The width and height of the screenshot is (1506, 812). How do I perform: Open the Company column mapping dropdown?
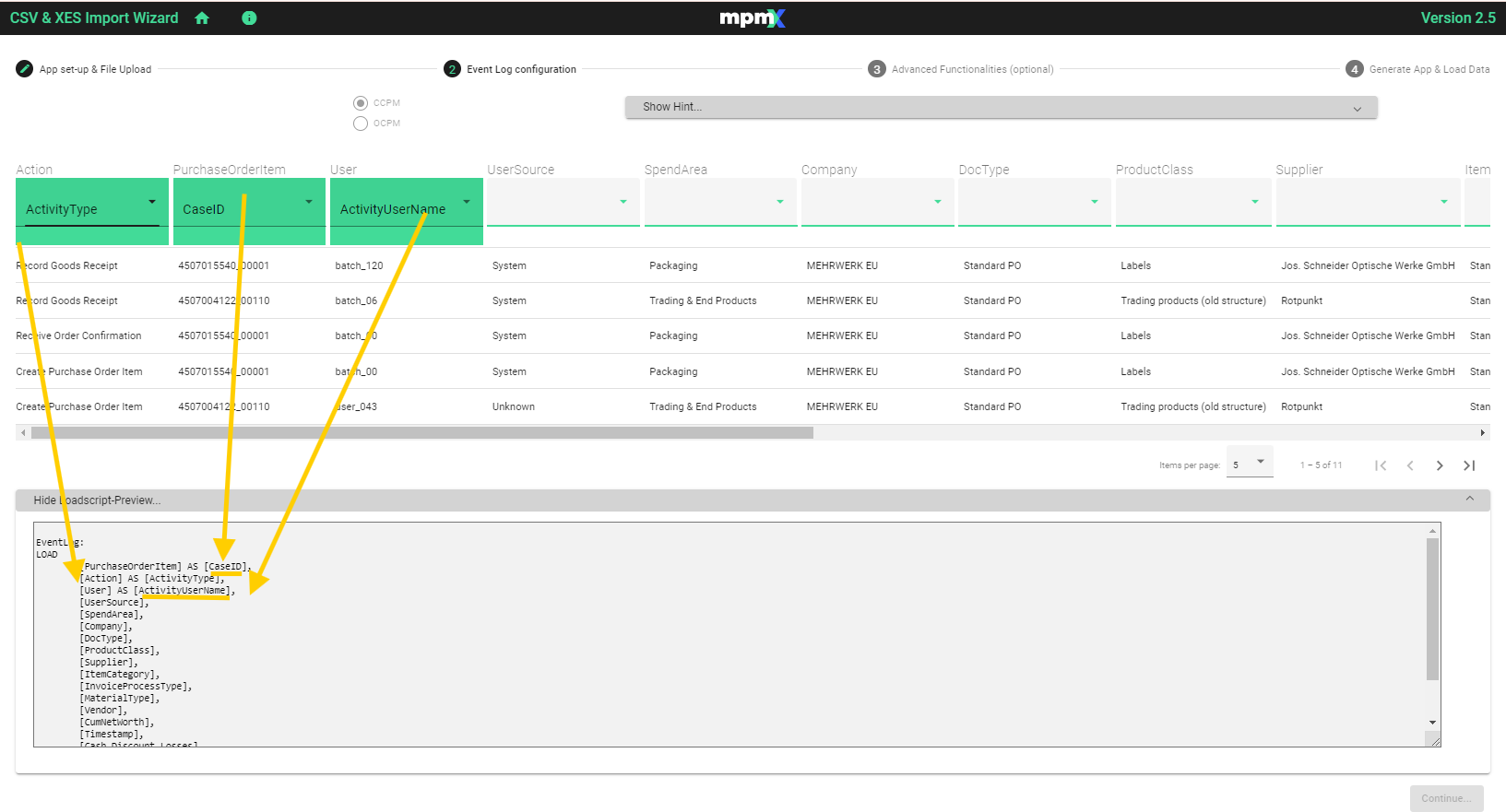pyautogui.click(x=877, y=203)
